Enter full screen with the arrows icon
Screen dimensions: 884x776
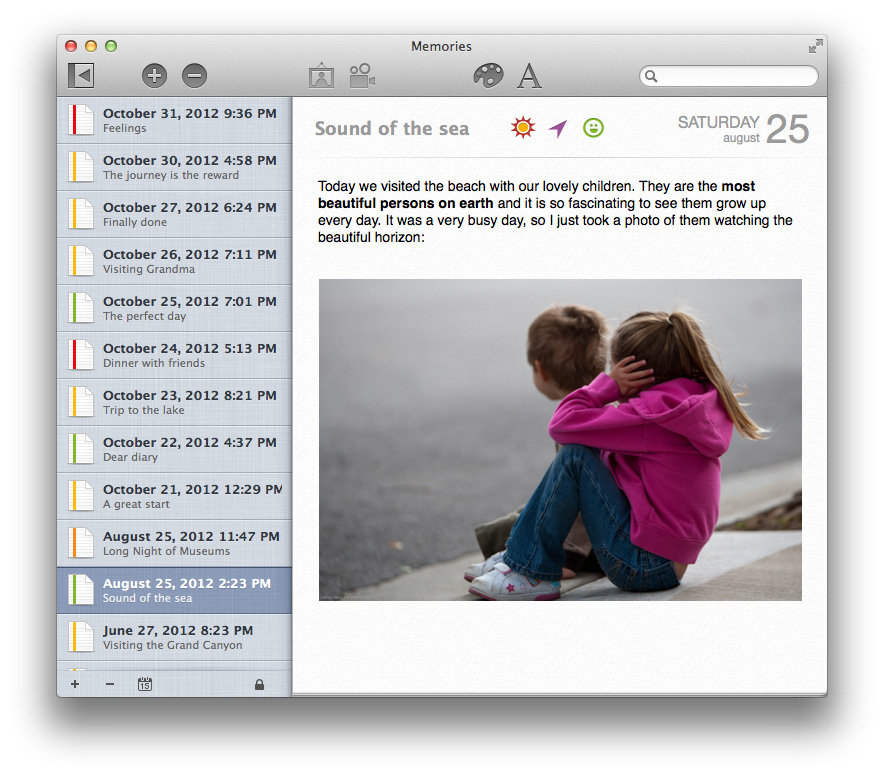tap(815, 46)
